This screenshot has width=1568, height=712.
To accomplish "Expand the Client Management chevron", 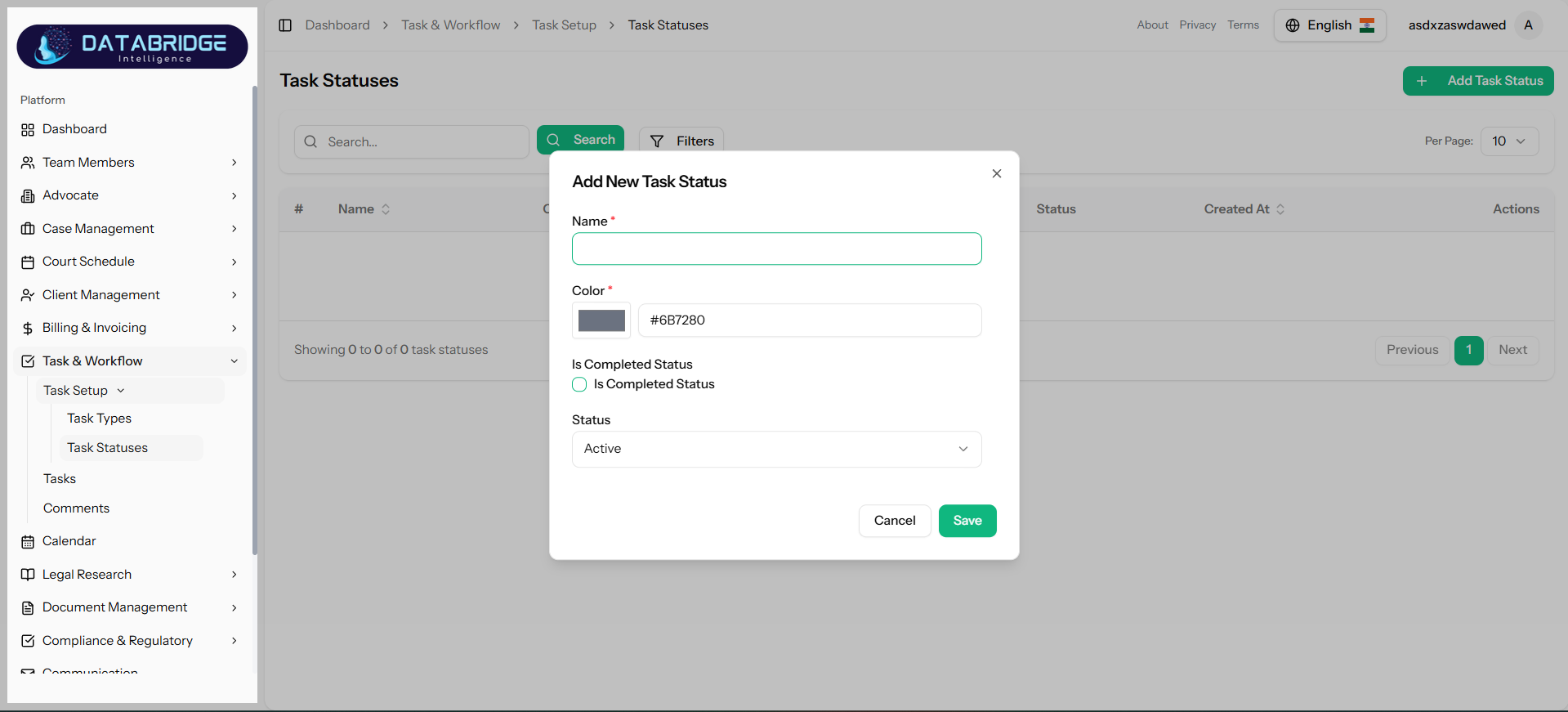I will (235, 295).
